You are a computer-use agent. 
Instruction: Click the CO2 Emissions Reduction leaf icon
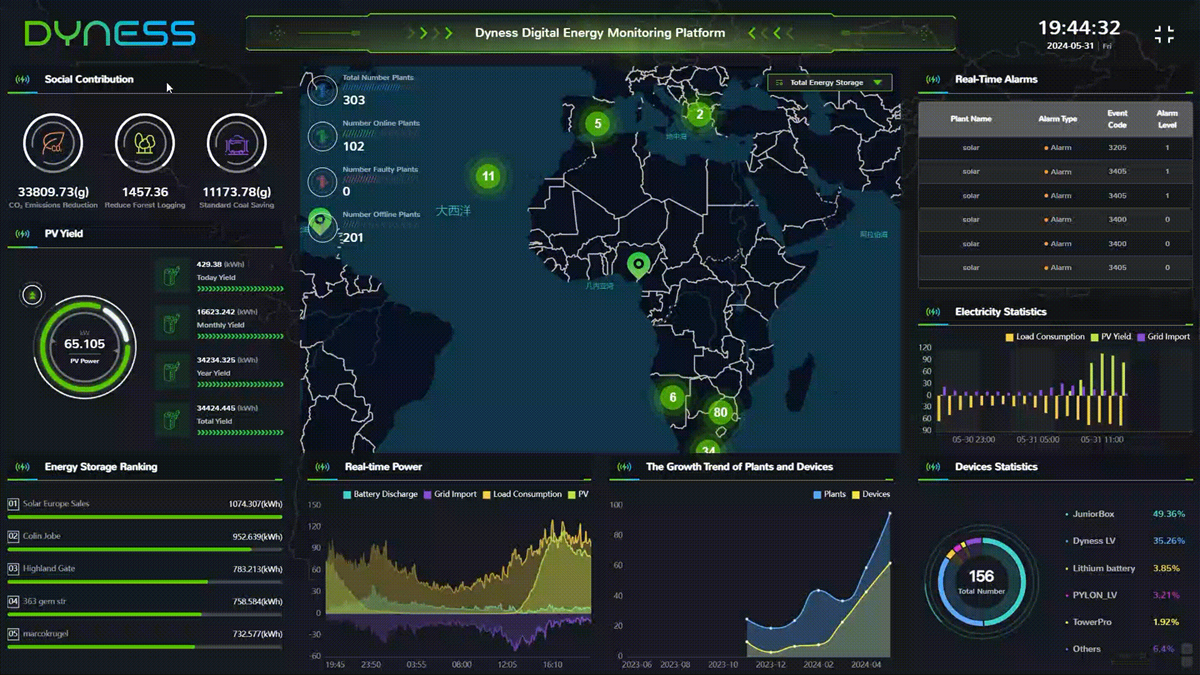53,145
